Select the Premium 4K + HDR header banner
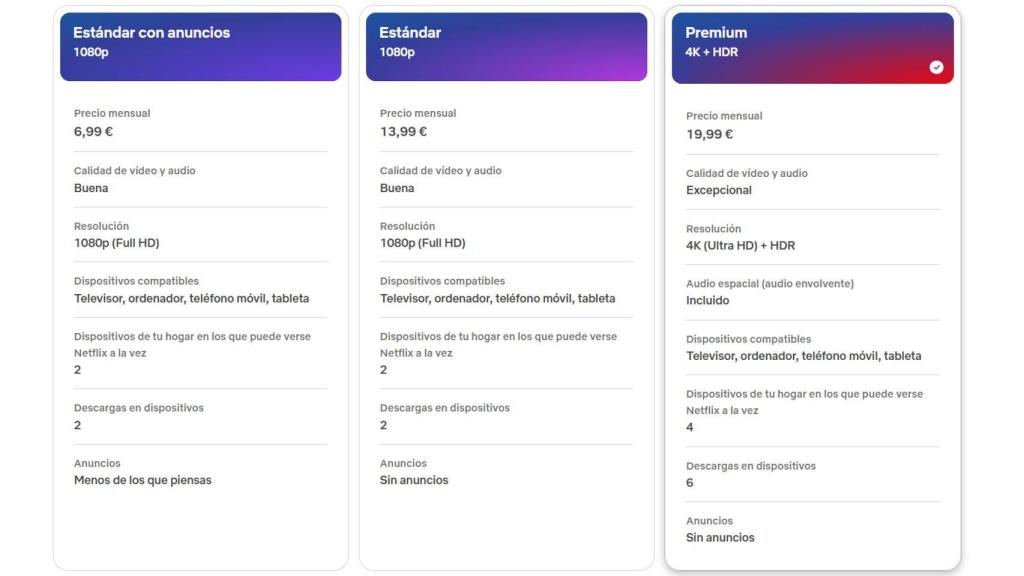Viewport: 1024px width, 576px height. (812, 45)
